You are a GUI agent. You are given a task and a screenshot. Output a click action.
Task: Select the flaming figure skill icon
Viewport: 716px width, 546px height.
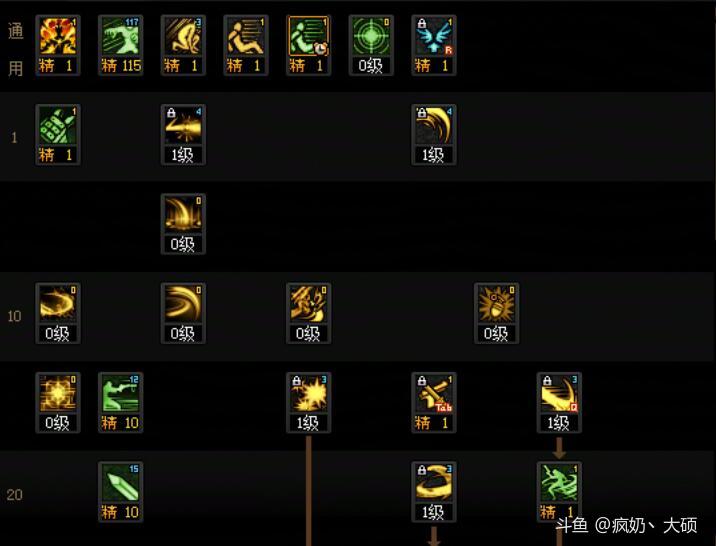point(58,45)
